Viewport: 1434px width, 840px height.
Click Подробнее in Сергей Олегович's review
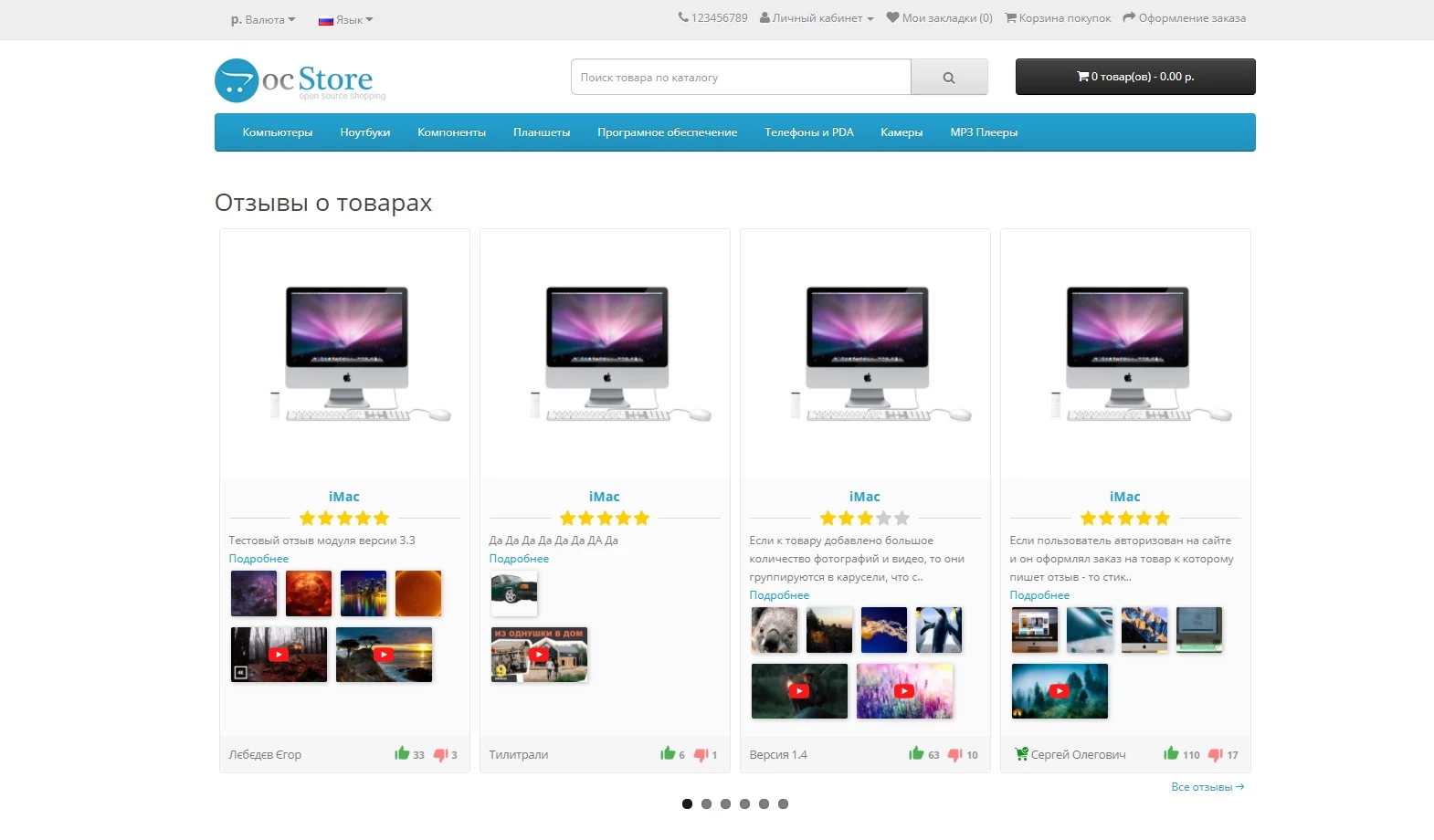pyautogui.click(x=1039, y=595)
